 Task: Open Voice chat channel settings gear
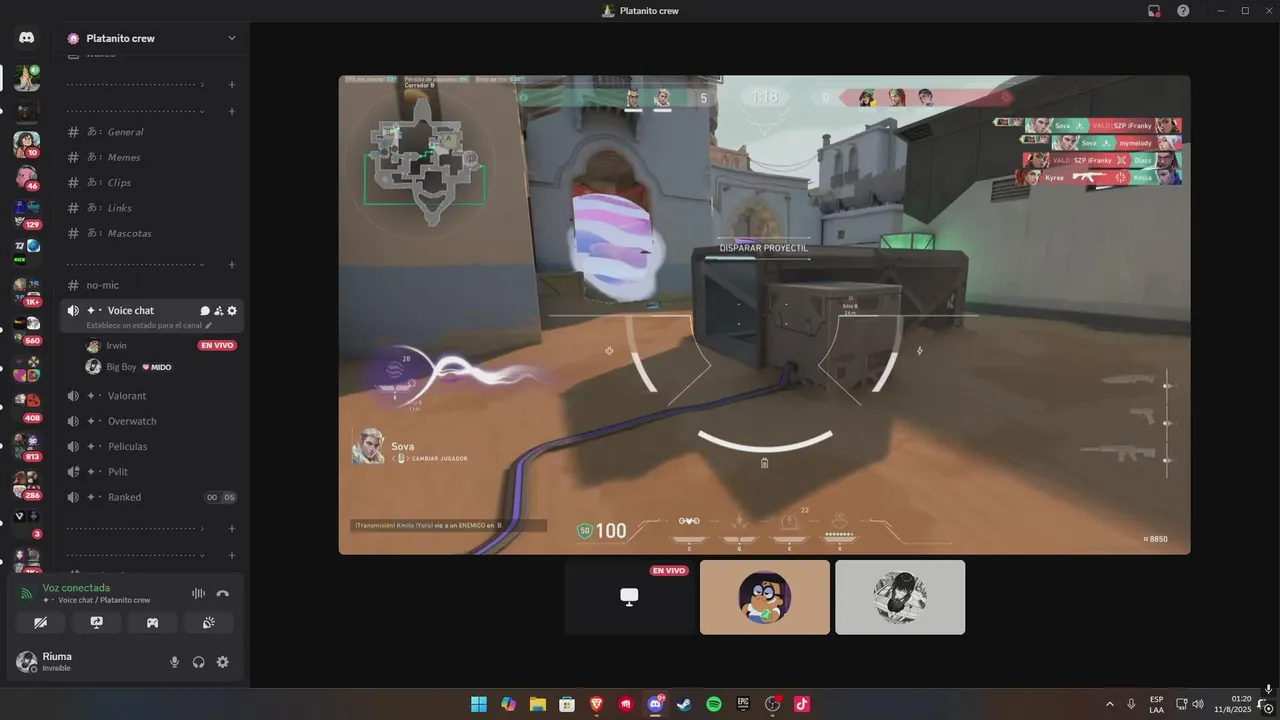click(232, 311)
